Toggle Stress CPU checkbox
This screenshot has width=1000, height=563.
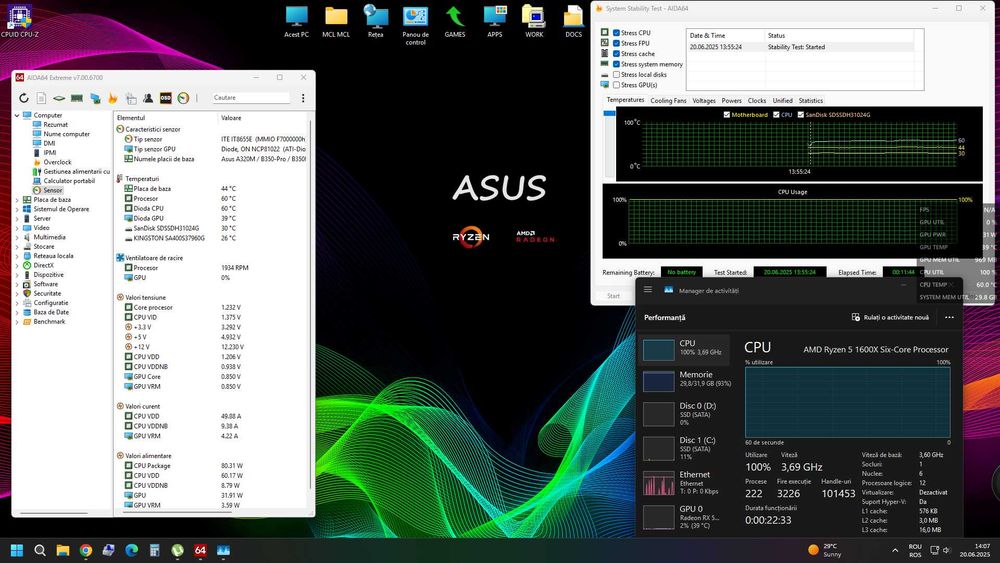coord(617,33)
